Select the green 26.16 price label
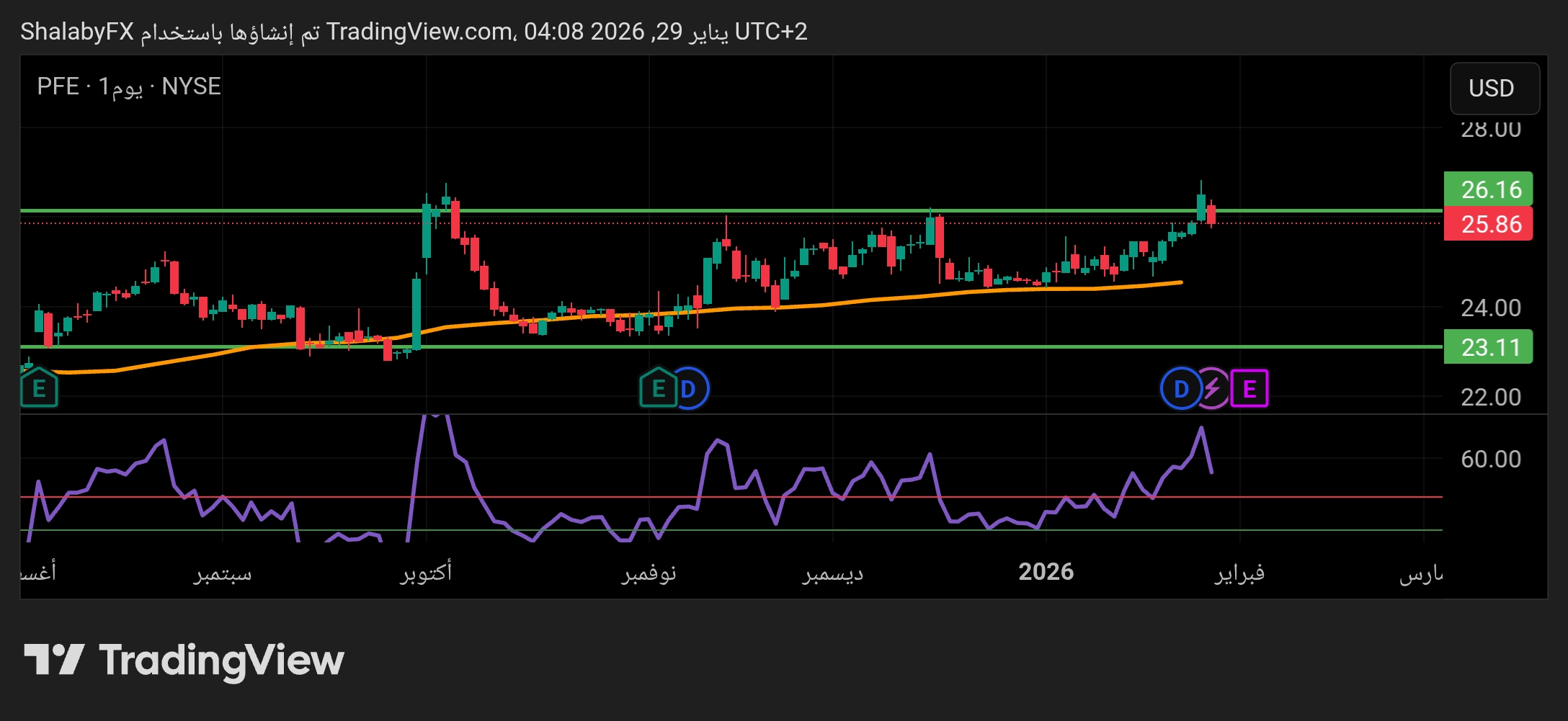The width and height of the screenshot is (1568, 721). point(1489,189)
